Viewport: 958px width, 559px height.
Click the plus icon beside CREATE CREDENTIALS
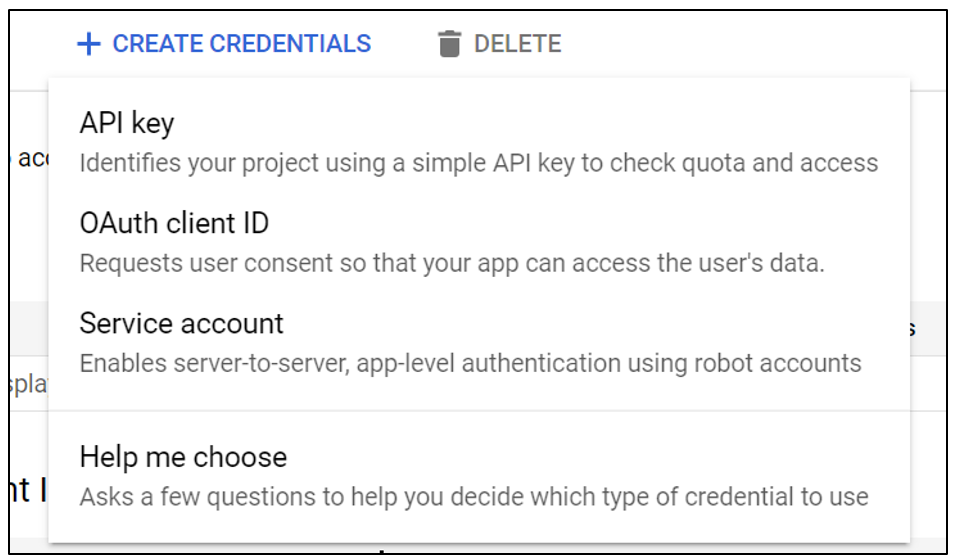tap(89, 44)
